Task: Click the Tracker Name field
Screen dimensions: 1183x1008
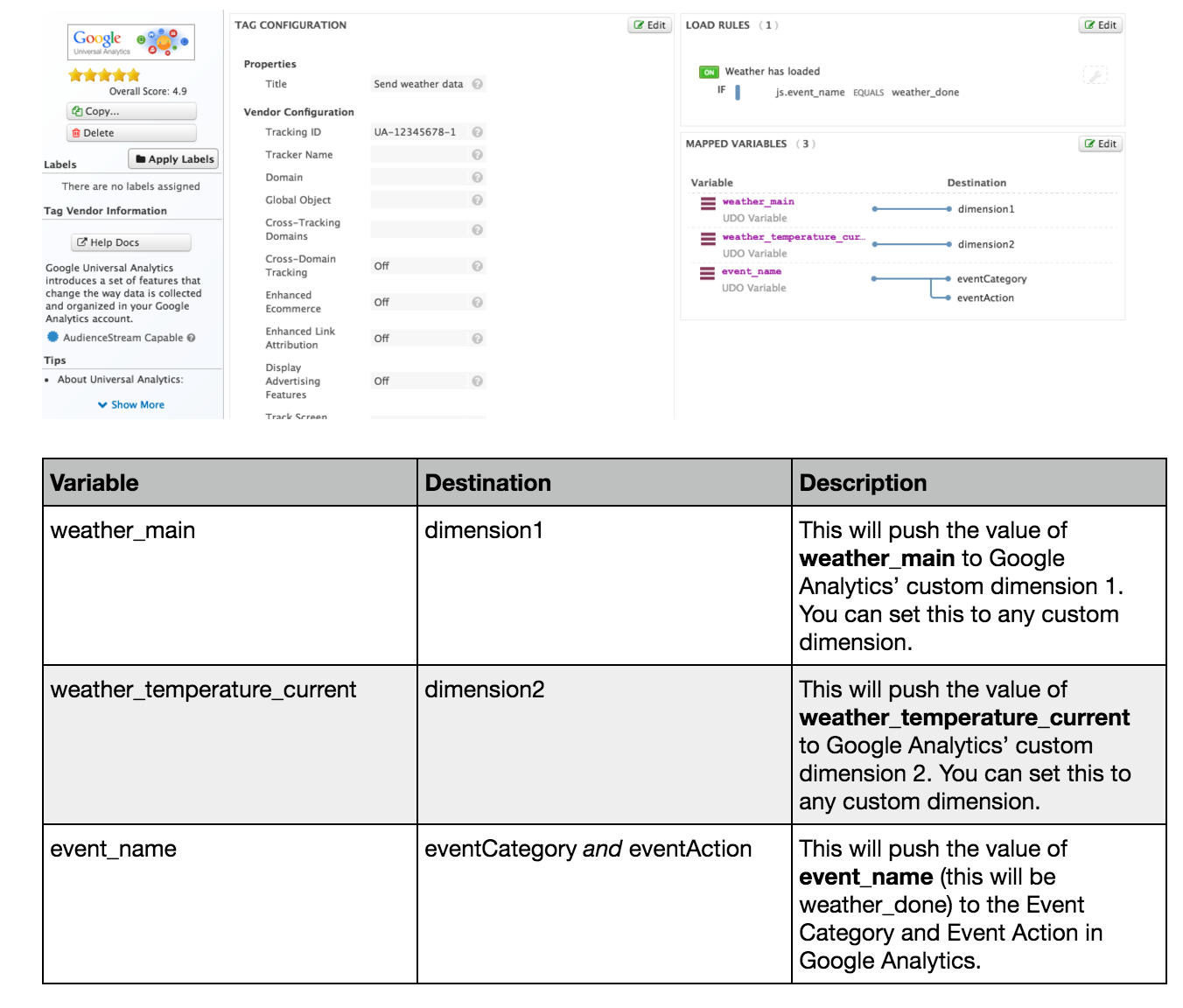Action: pyautogui.click(x=420, y=155)
